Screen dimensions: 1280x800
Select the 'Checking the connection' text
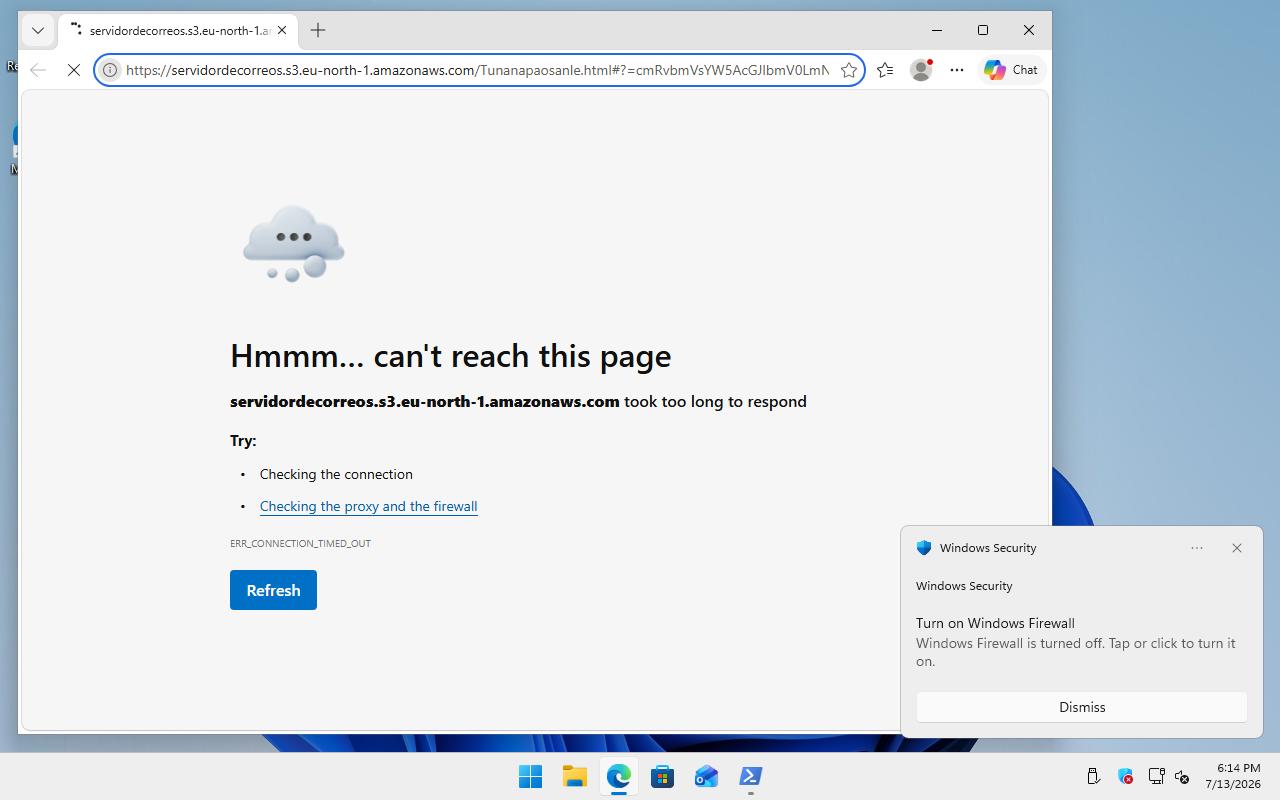pos(336,474)
